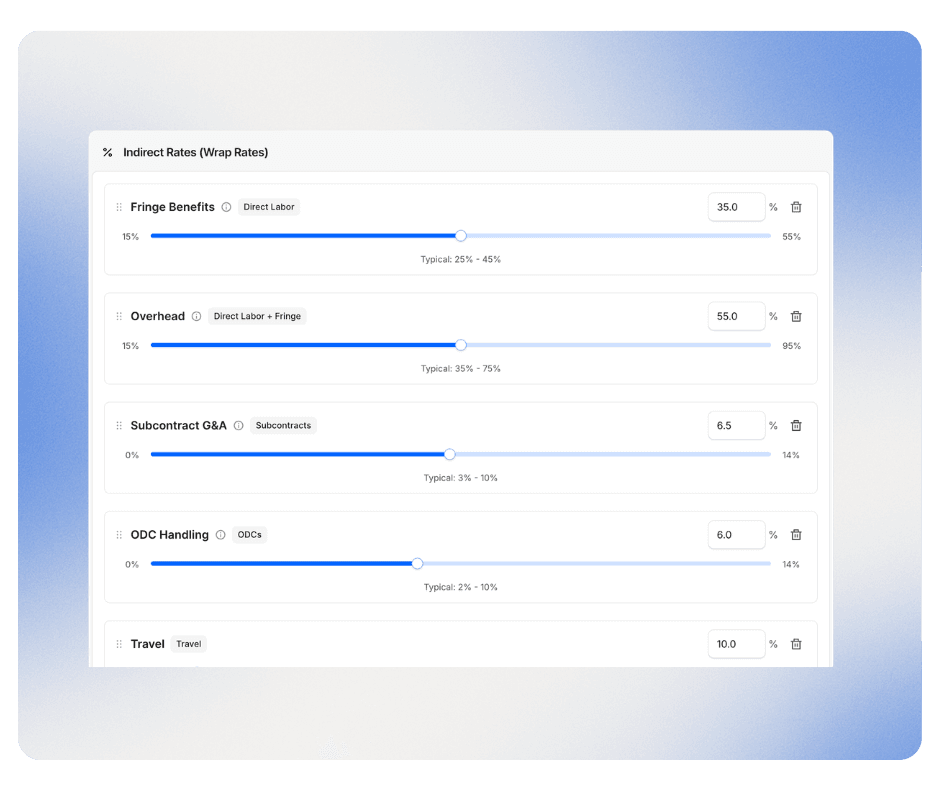The image size is (940, 788).
Task: Click the Overhead slider thumb
Action: pyautogui.click(x=460, y=345)
